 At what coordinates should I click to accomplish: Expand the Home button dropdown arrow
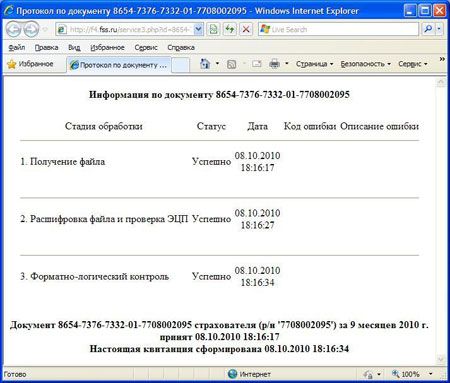[x=217, y=63]
